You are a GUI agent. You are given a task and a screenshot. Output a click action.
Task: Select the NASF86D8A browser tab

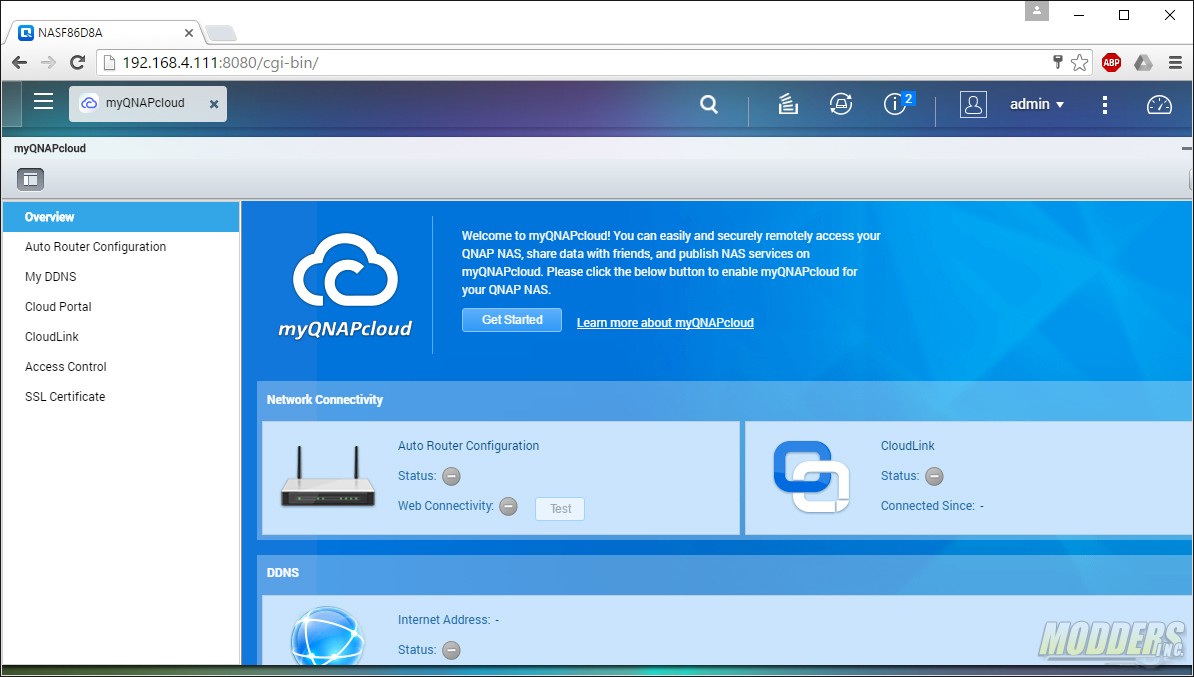coord(105,33)
